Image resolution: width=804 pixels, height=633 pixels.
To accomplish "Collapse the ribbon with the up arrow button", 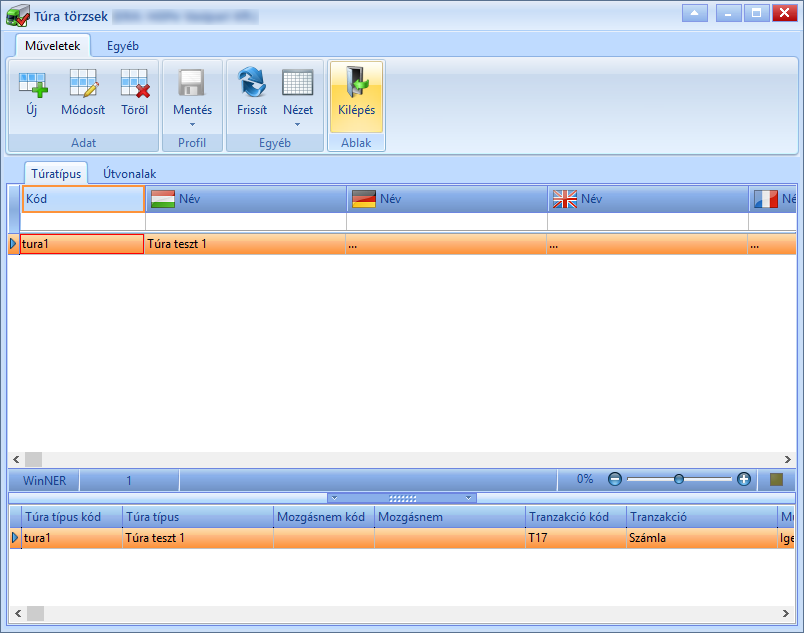I will pyautogui.click(x=694, y=13).
